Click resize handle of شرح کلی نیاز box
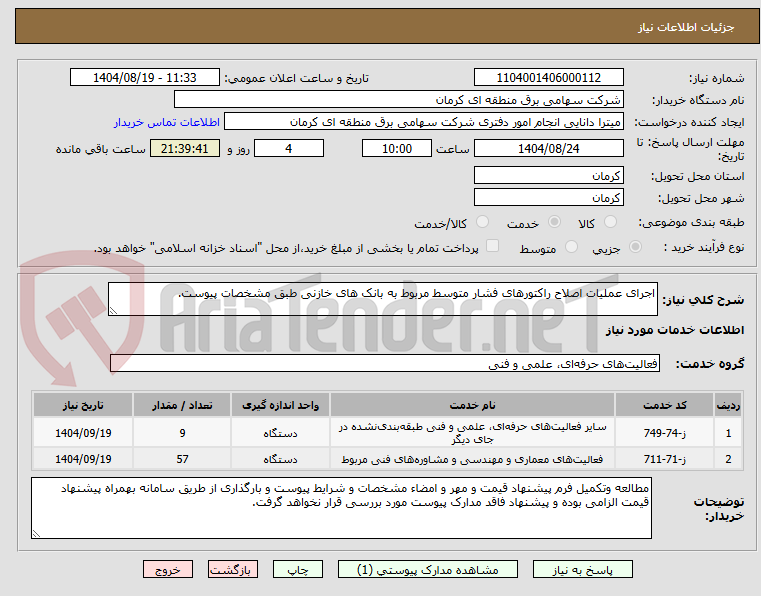This screenshot has width=761, height=596. [113, 311]
